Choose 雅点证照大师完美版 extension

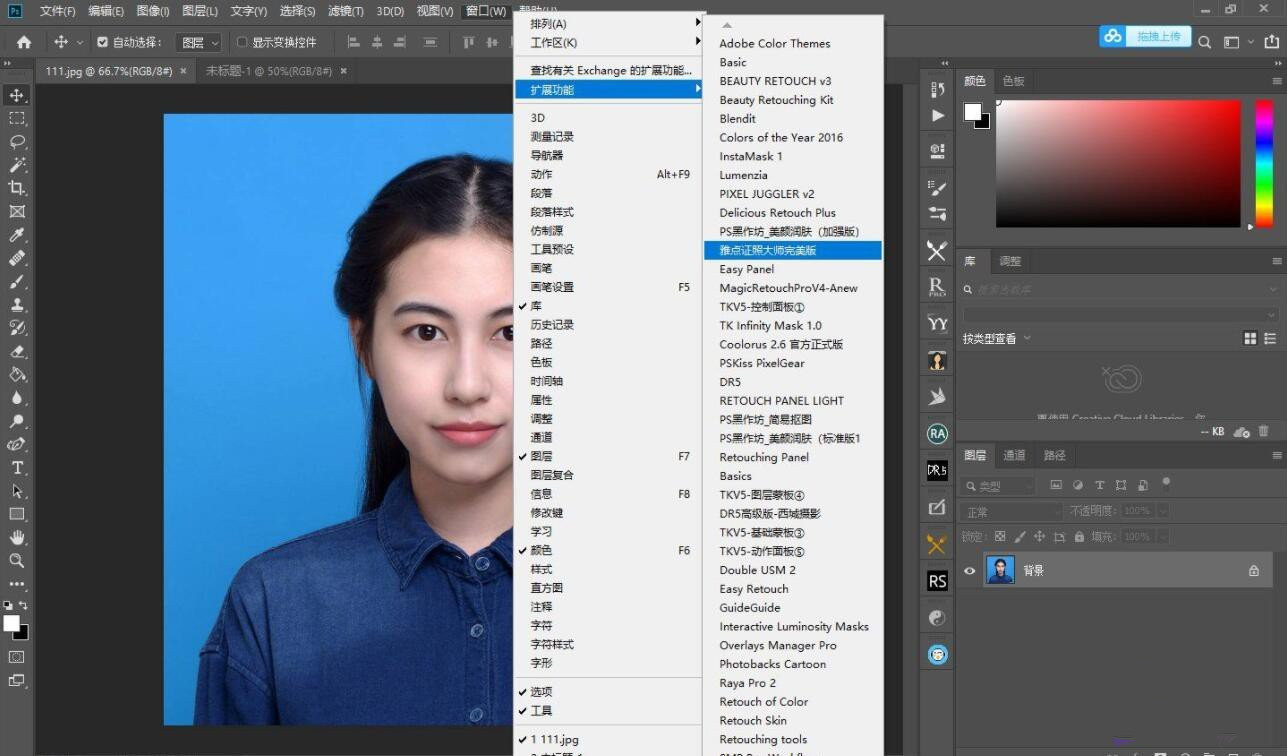(x=793, y=250)
